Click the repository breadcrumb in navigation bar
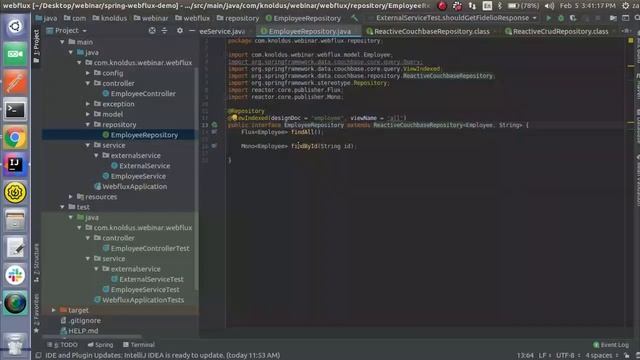 [x=238, y=18]
